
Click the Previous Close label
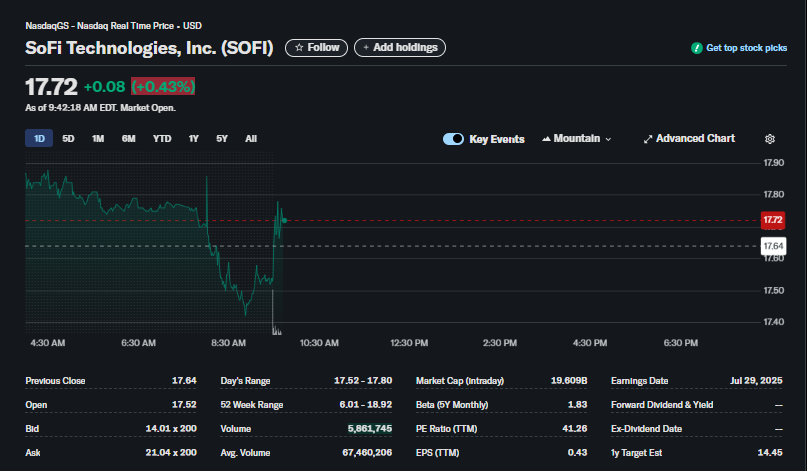tap(55, 381)
